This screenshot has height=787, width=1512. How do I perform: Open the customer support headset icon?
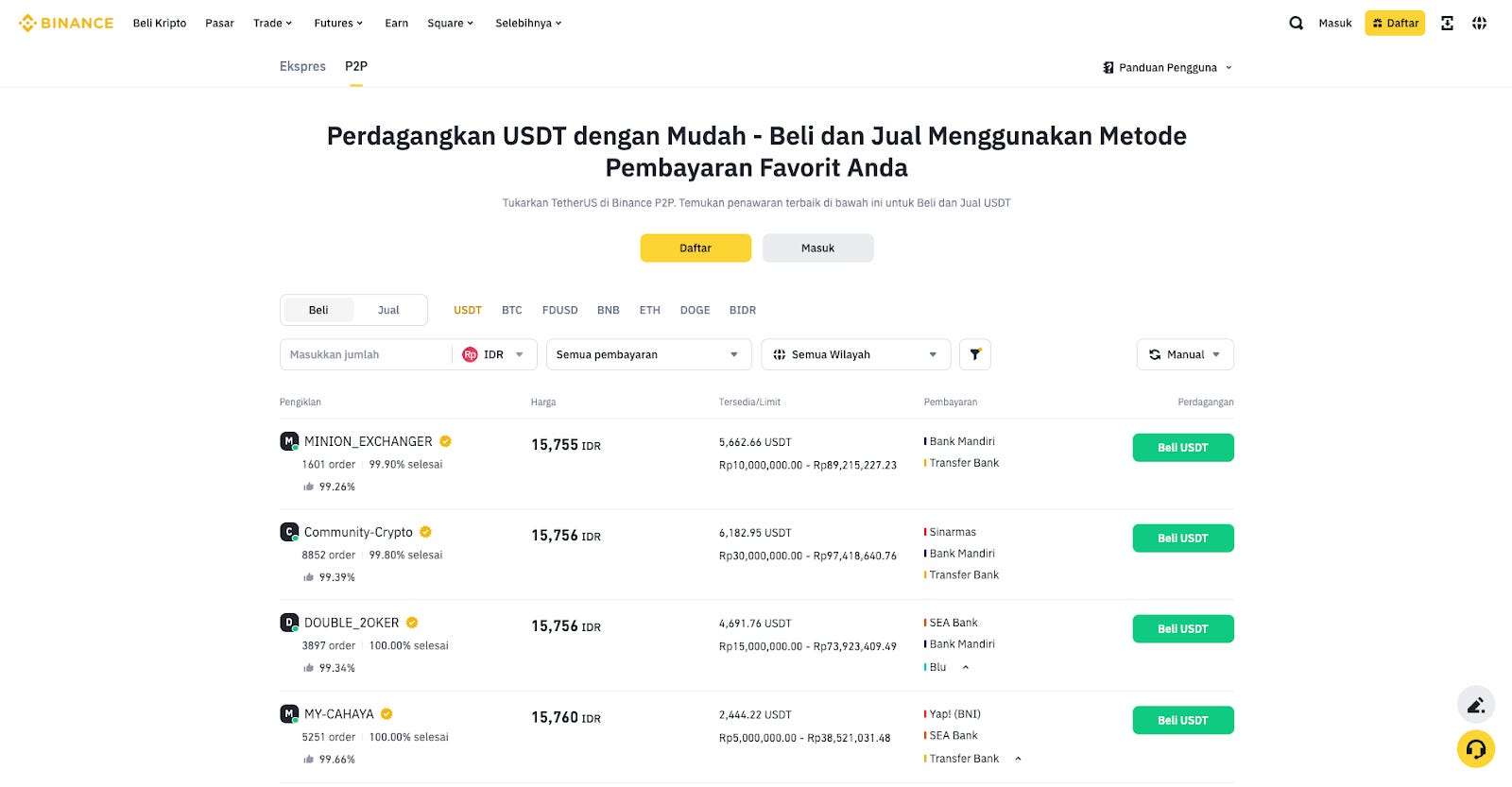(1475, 749)
